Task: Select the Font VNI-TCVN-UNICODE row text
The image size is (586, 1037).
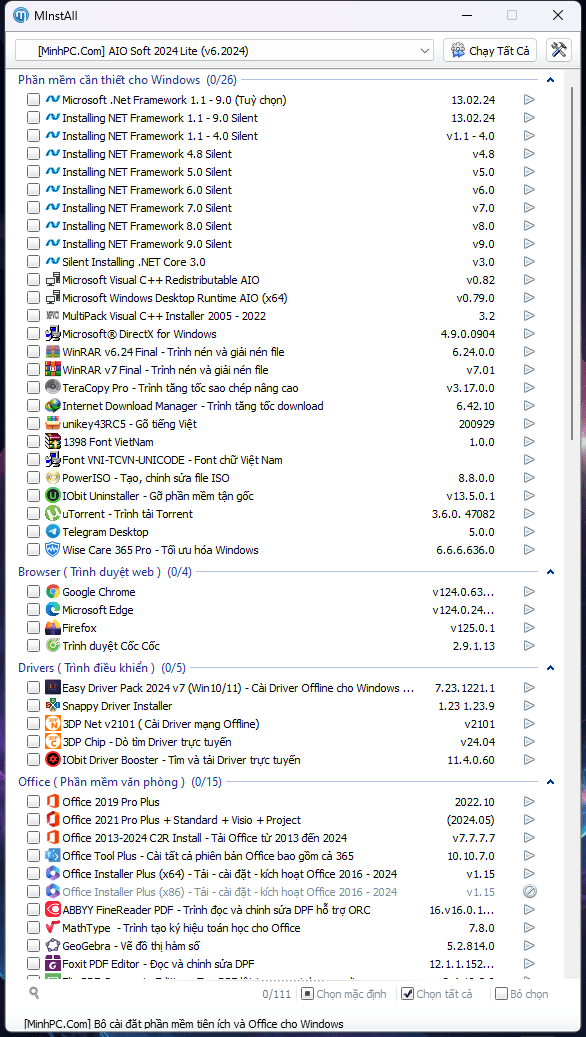Action: click(x=173, y=460)
